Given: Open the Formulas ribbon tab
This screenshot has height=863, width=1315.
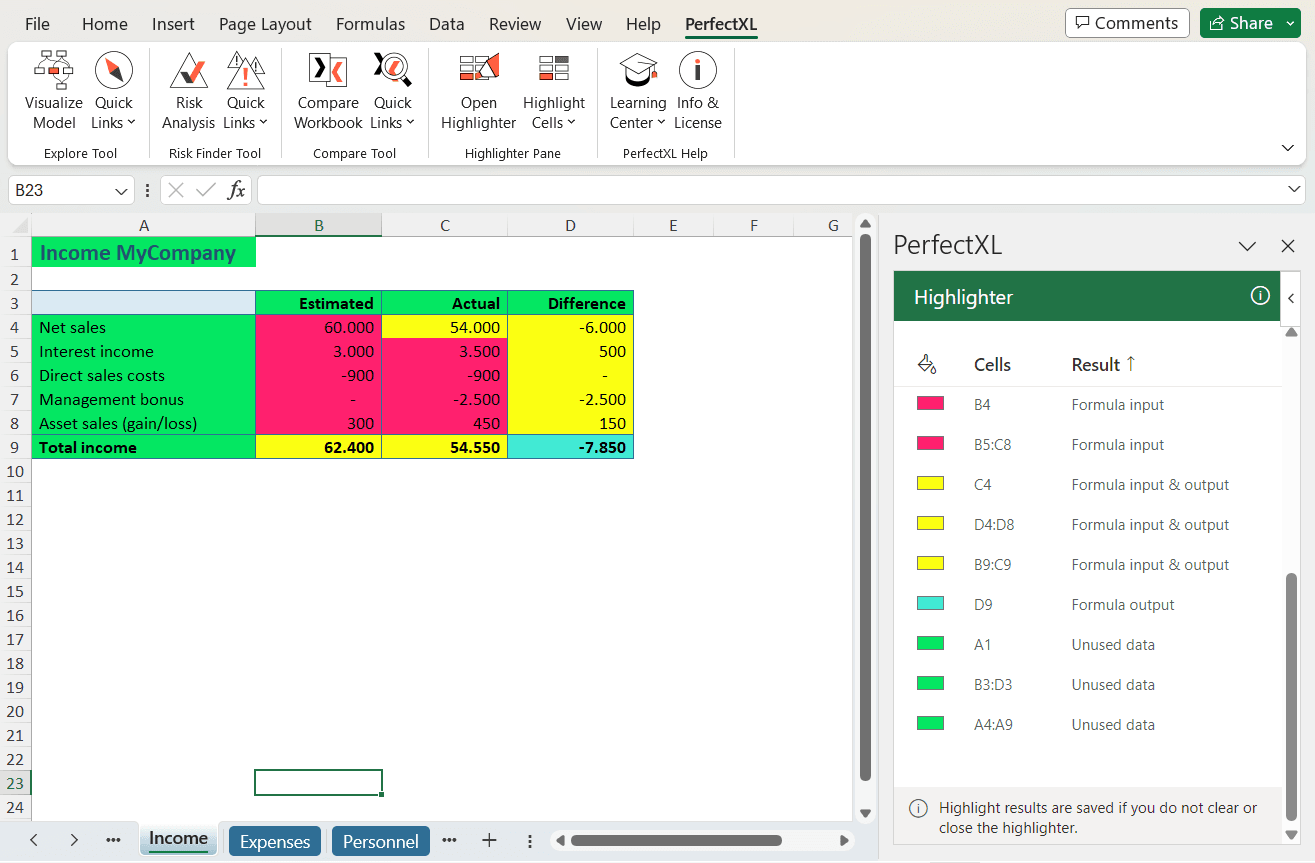Looking at the screenshot, I should pos(370,24).
